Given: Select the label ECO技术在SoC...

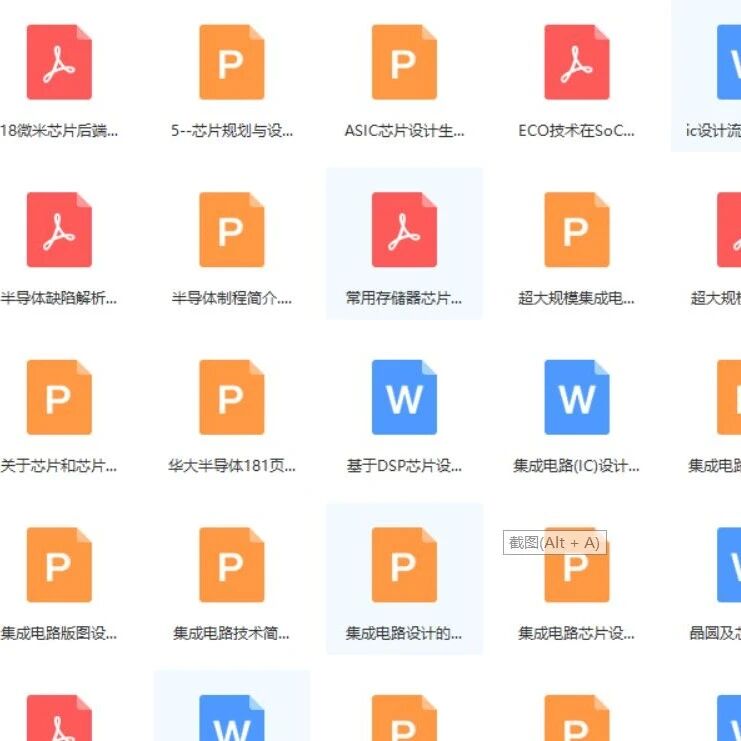Looking at the screenshot, I should point(577,130).
